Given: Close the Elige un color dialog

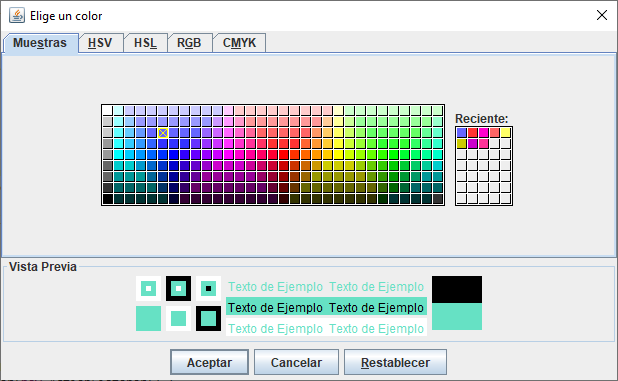Looking at the screenshot, I should point(601,15).
